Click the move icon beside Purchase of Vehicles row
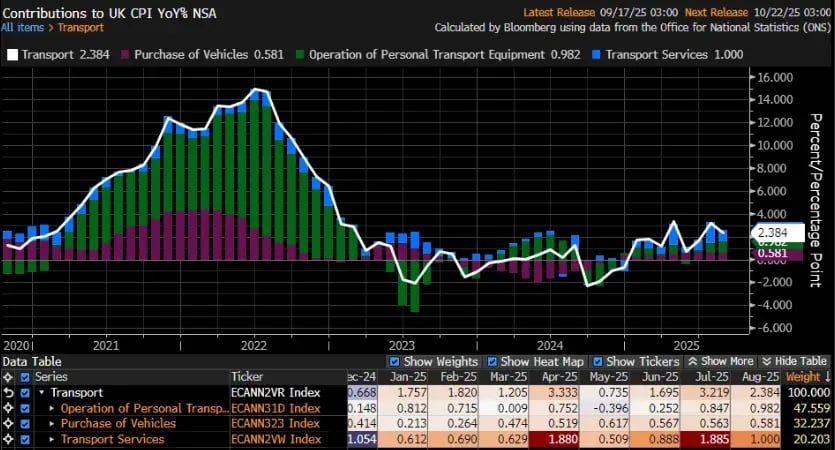Viewport: 835px width, 450px height. pos(8,423)
